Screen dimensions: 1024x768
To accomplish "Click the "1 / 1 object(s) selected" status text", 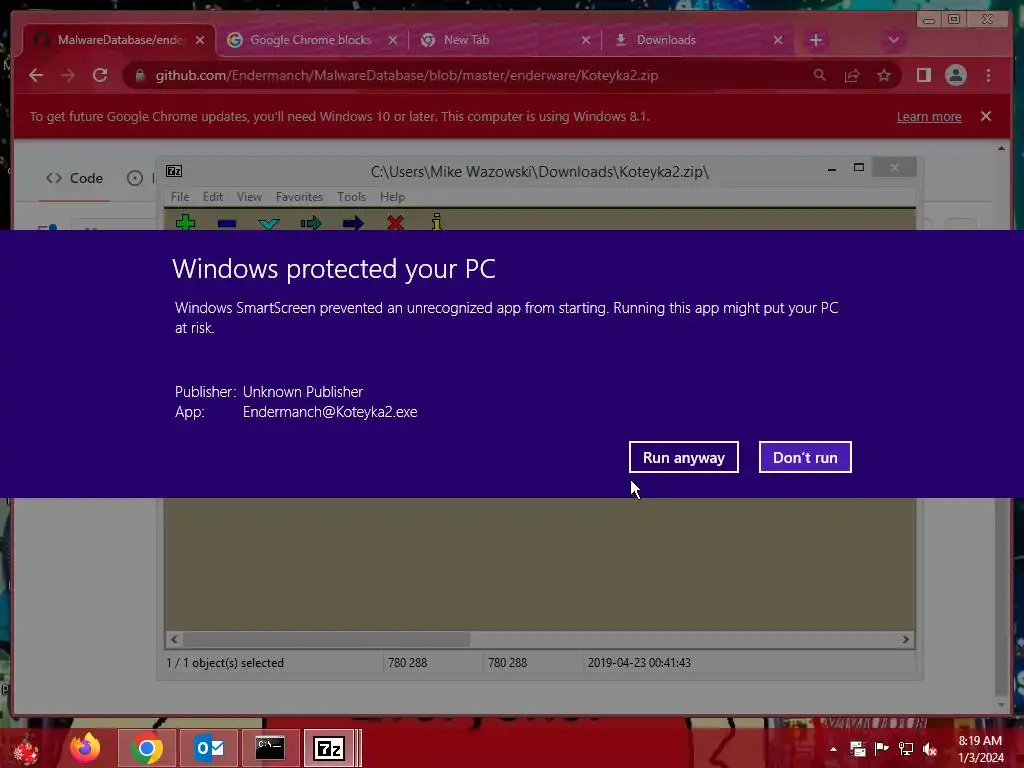I will (225, 663).
